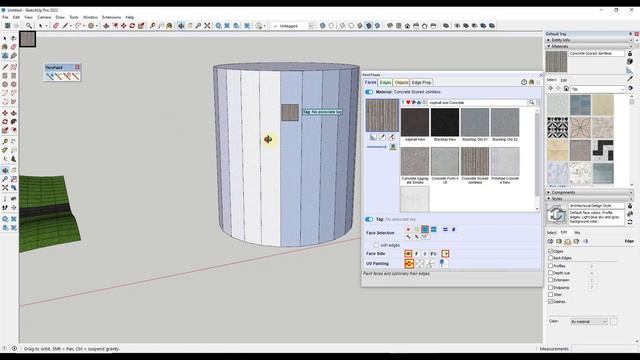Click the Asphalt and Concrete search field
The image size is (640, 360).
pyautogui.click(x=477, y=102)
